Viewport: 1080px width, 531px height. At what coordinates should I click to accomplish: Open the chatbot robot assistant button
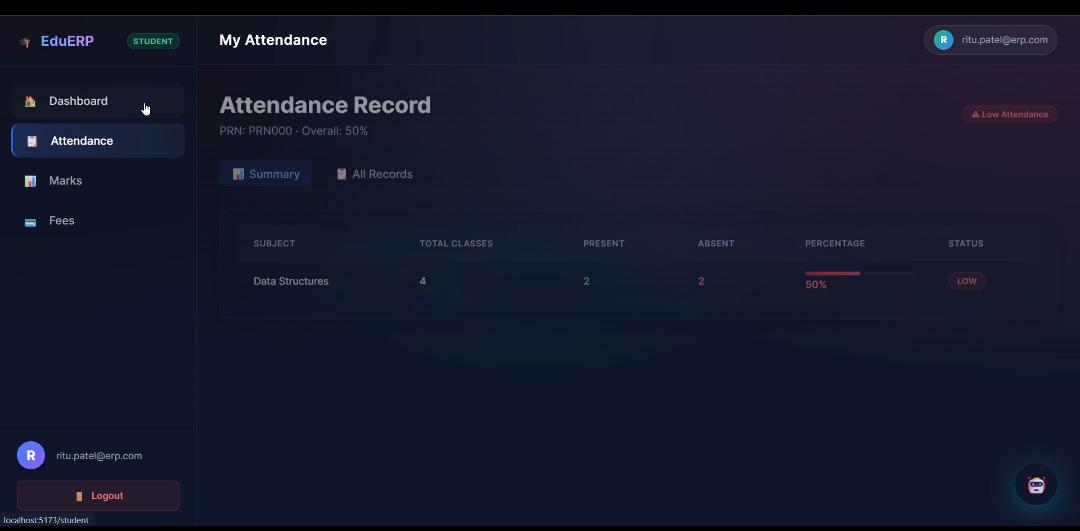click(x=1036, y=485)
